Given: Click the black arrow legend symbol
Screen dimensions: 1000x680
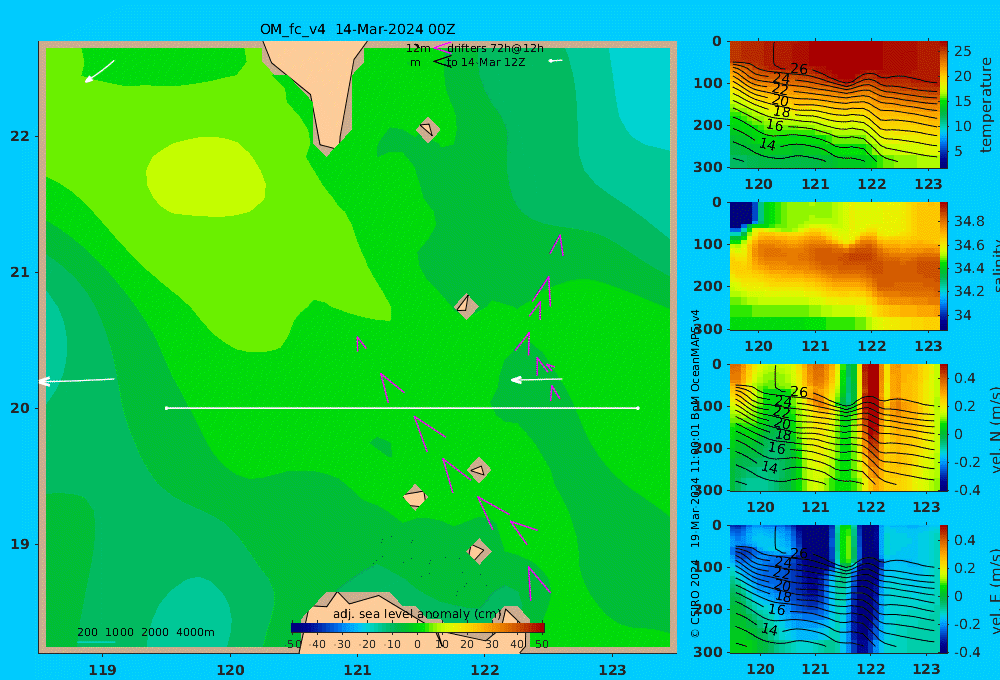Looking at the screenshot, I should pyautogui.click(x=443, y=61).
